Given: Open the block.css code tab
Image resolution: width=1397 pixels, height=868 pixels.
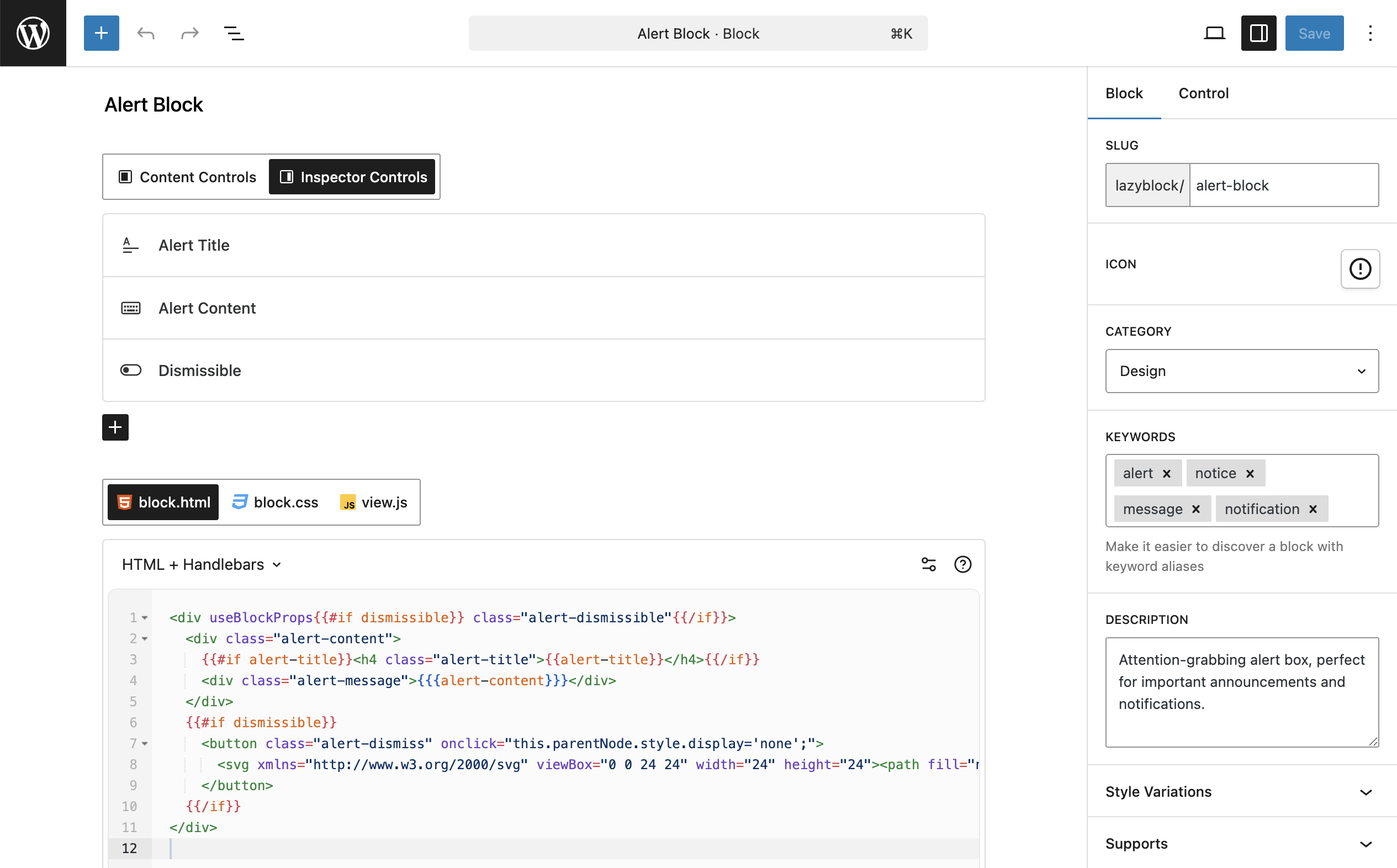Looking at the screenshot, I should [275, 502].
